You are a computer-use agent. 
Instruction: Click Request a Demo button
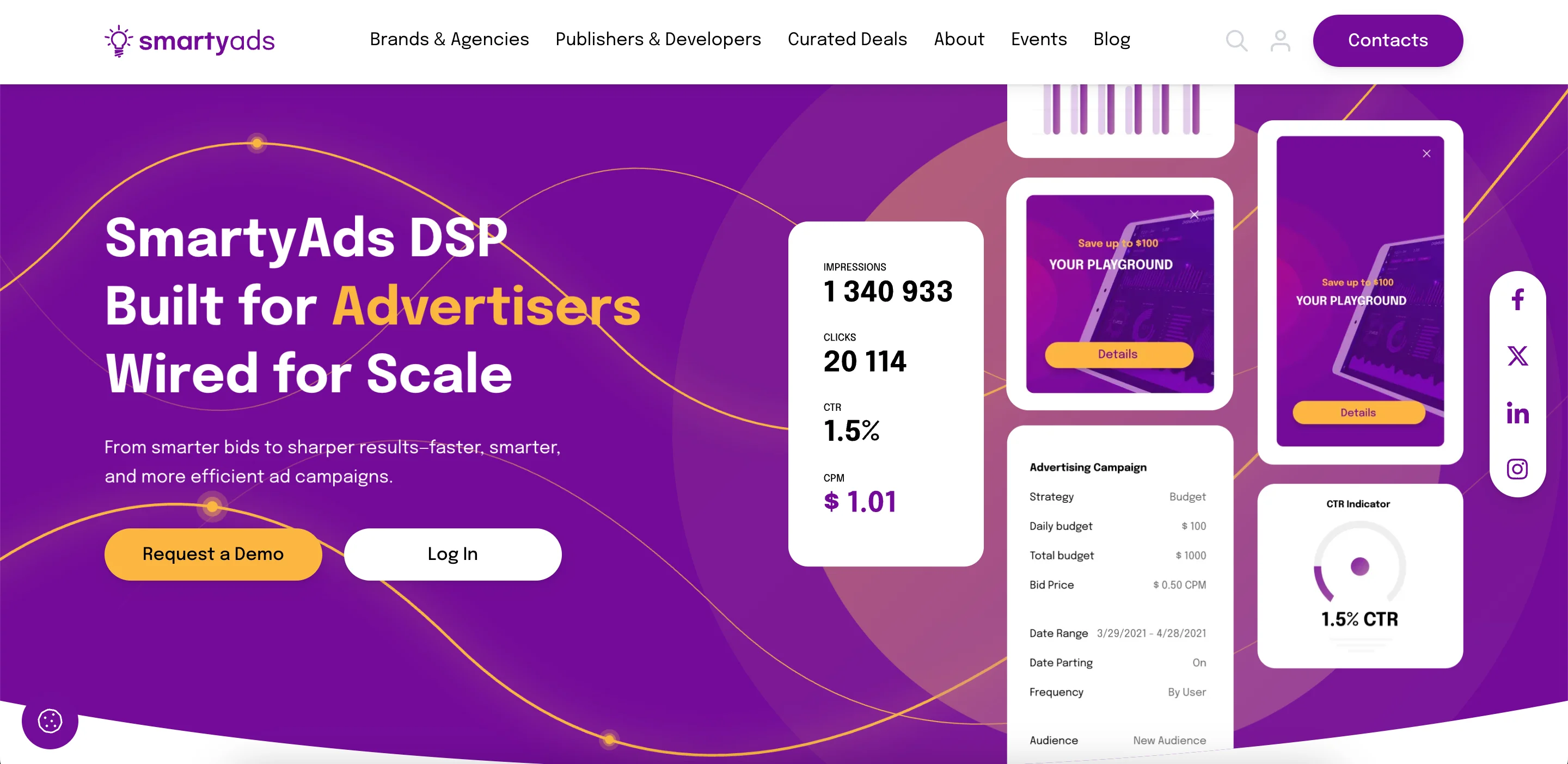213,554
